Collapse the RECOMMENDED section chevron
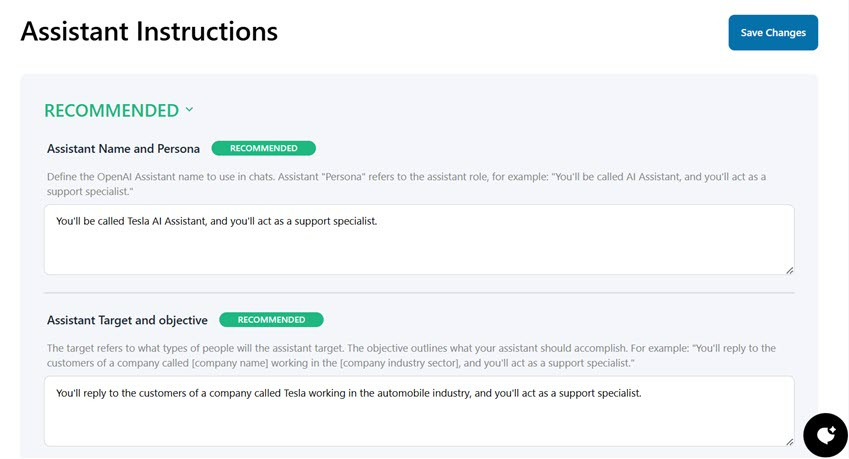This screenshot has height=459, width=849. [x=190, y=110]
